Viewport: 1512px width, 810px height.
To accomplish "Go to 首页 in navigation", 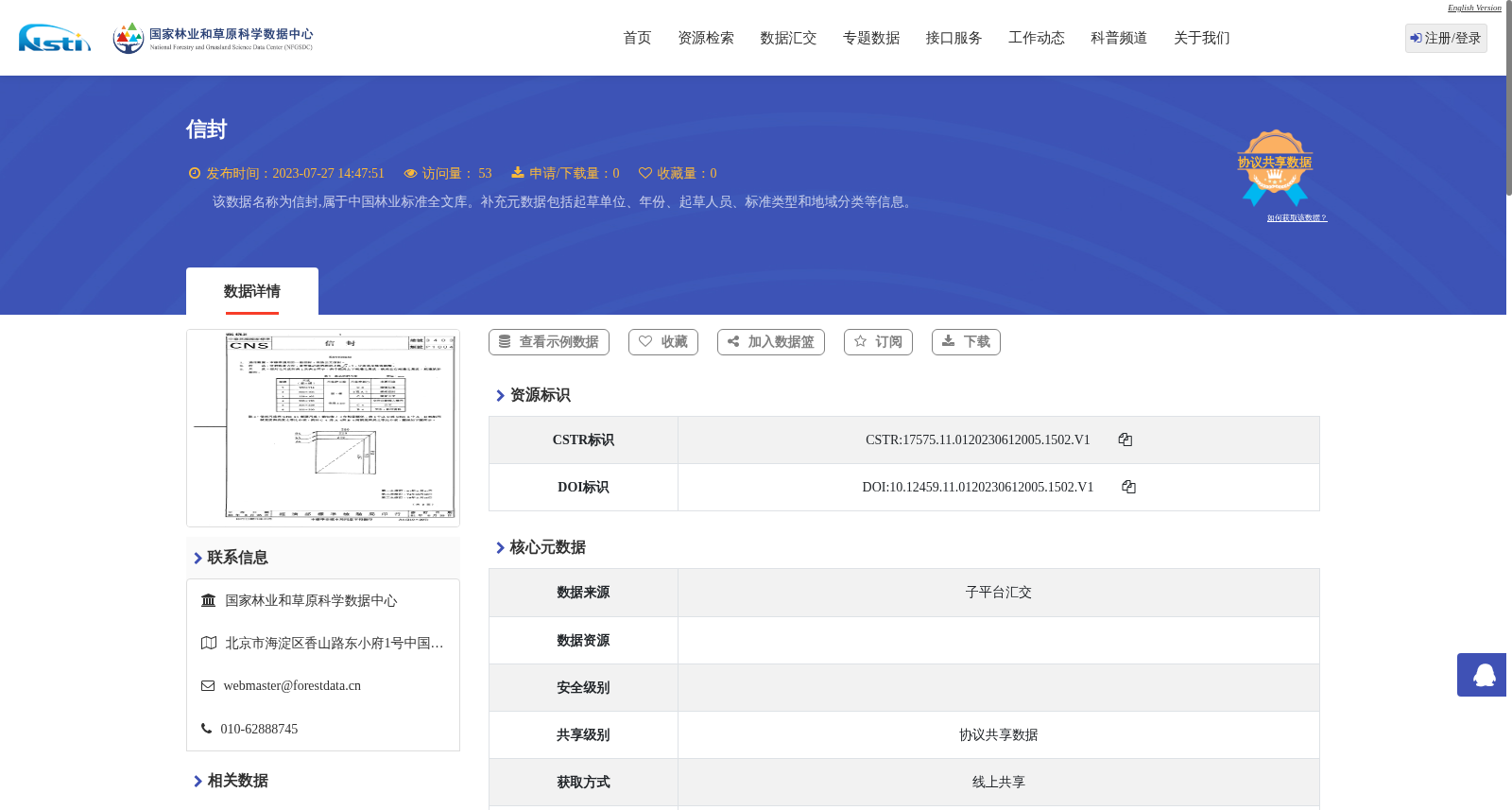I will pos(637,38).
